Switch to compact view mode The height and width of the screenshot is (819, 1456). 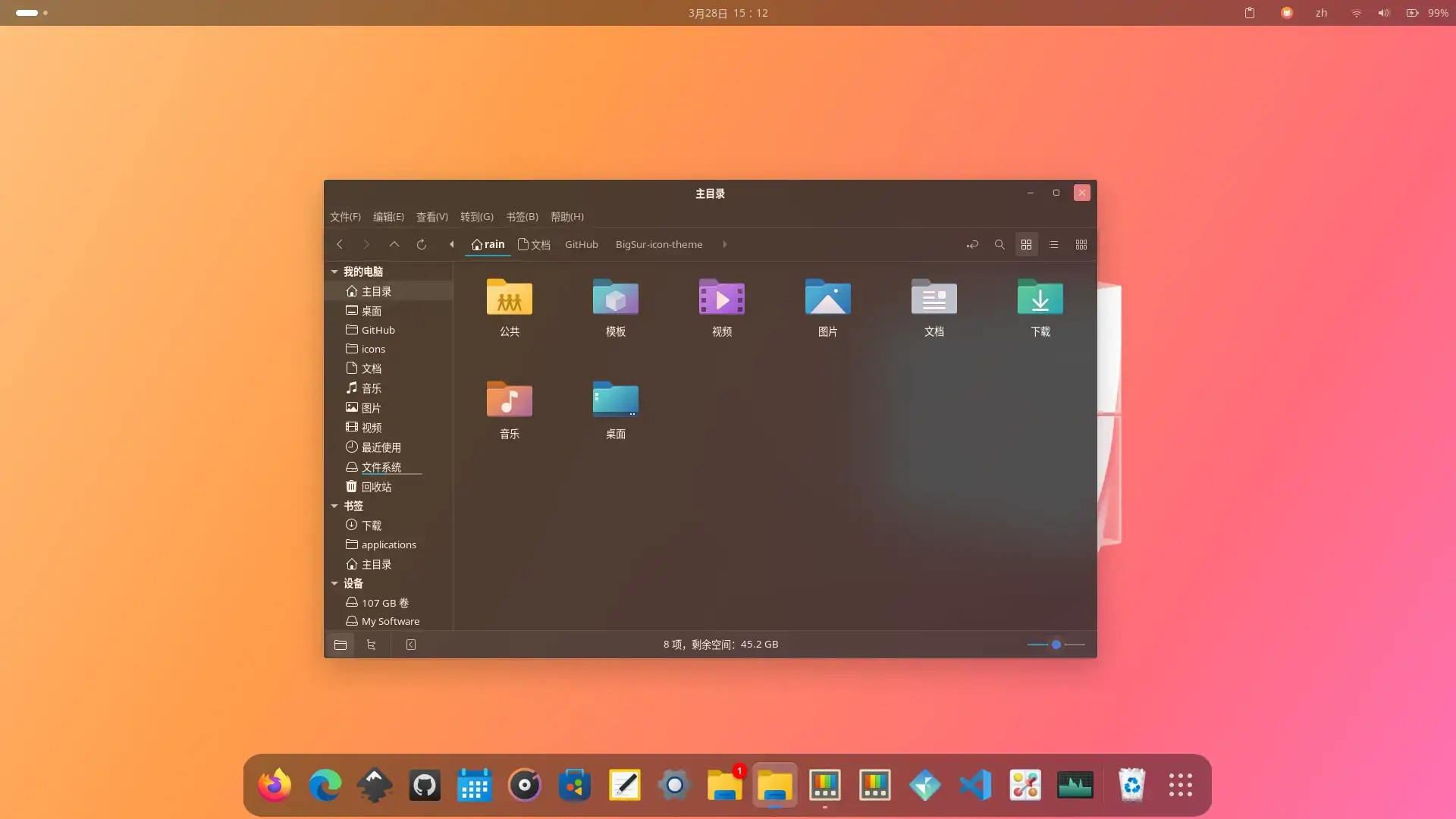(x=1081, y=244)
